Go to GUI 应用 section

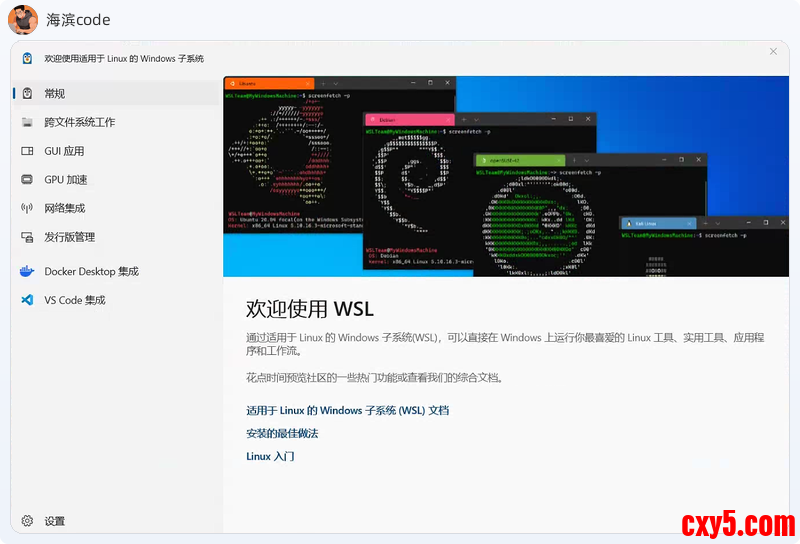(x=117, y=151)
